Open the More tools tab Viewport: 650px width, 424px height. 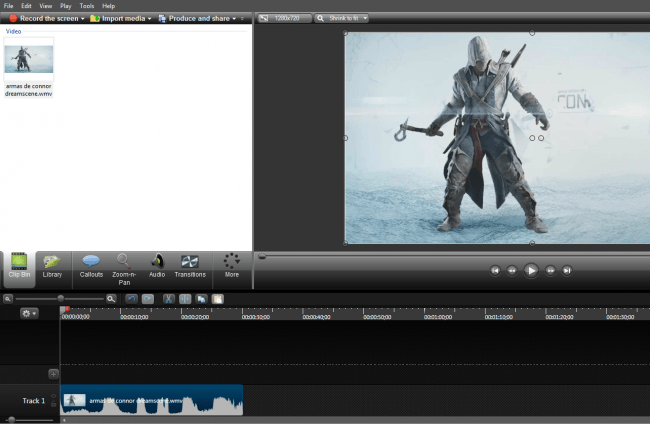tap(232, 267)
